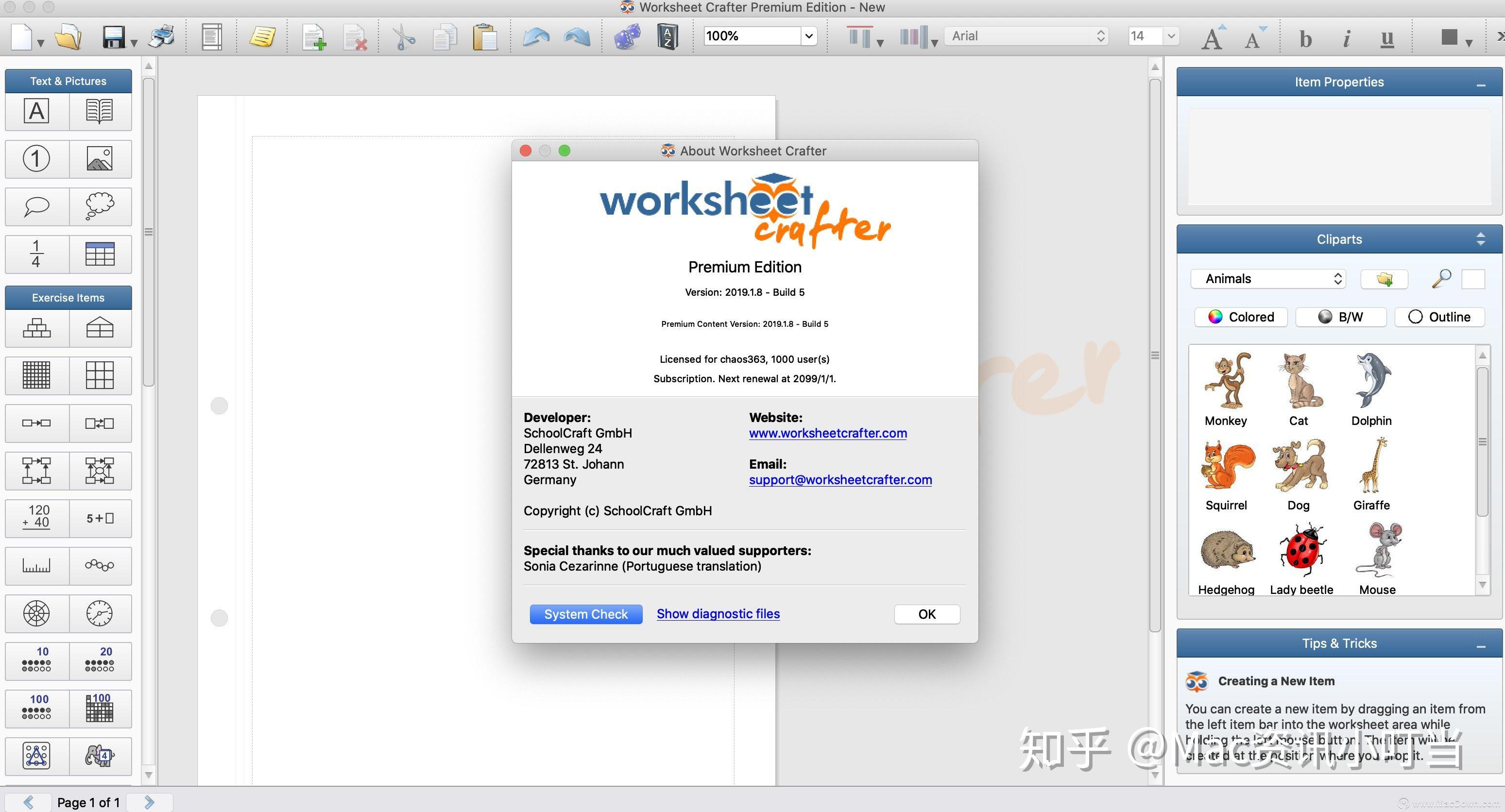Run System Check from the About dialog
This screenshot has width=1505, height=812.
point(585,614)
